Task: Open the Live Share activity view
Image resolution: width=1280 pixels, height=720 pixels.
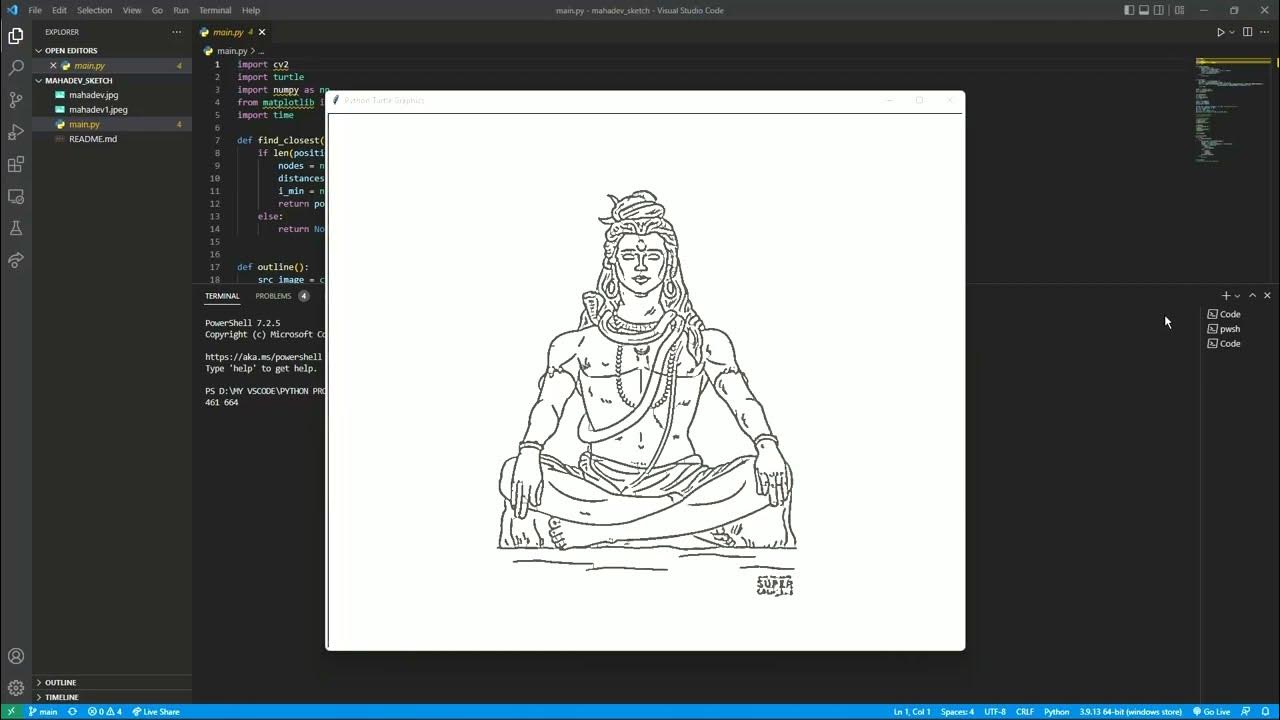Action: [x=16, y=260]
